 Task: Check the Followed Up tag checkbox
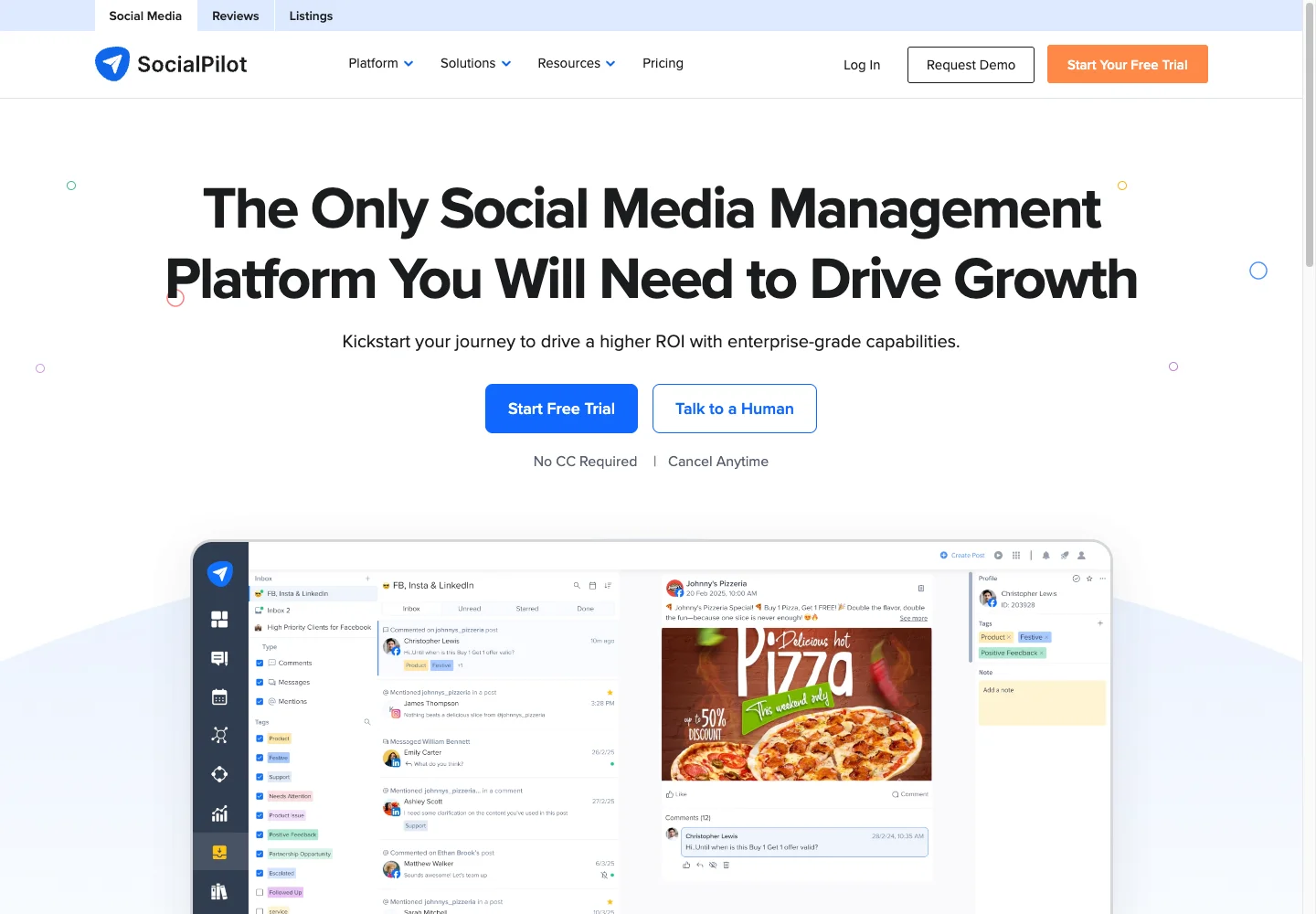260,892
